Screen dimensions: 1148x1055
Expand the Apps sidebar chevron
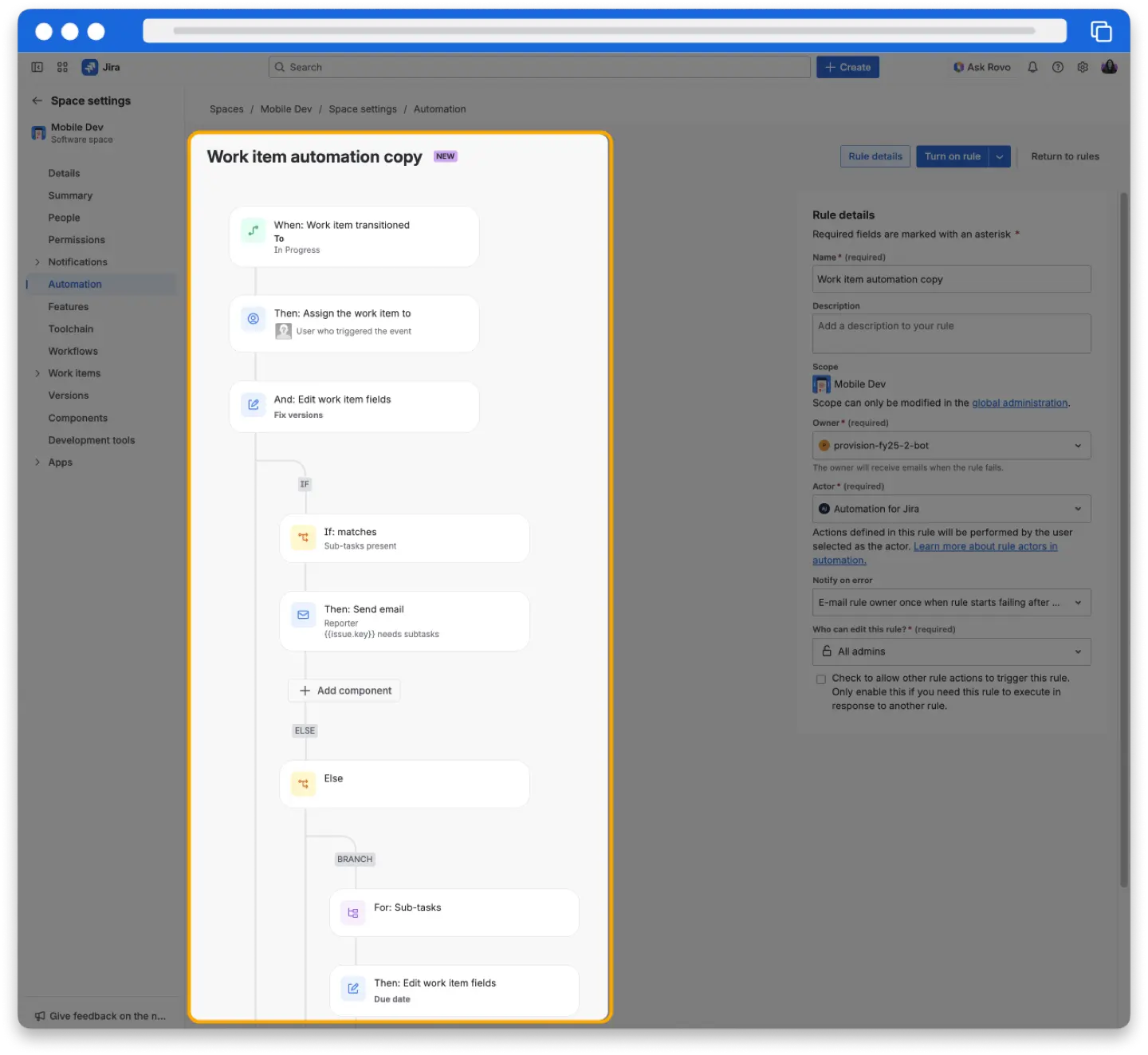tap(37, 463)
